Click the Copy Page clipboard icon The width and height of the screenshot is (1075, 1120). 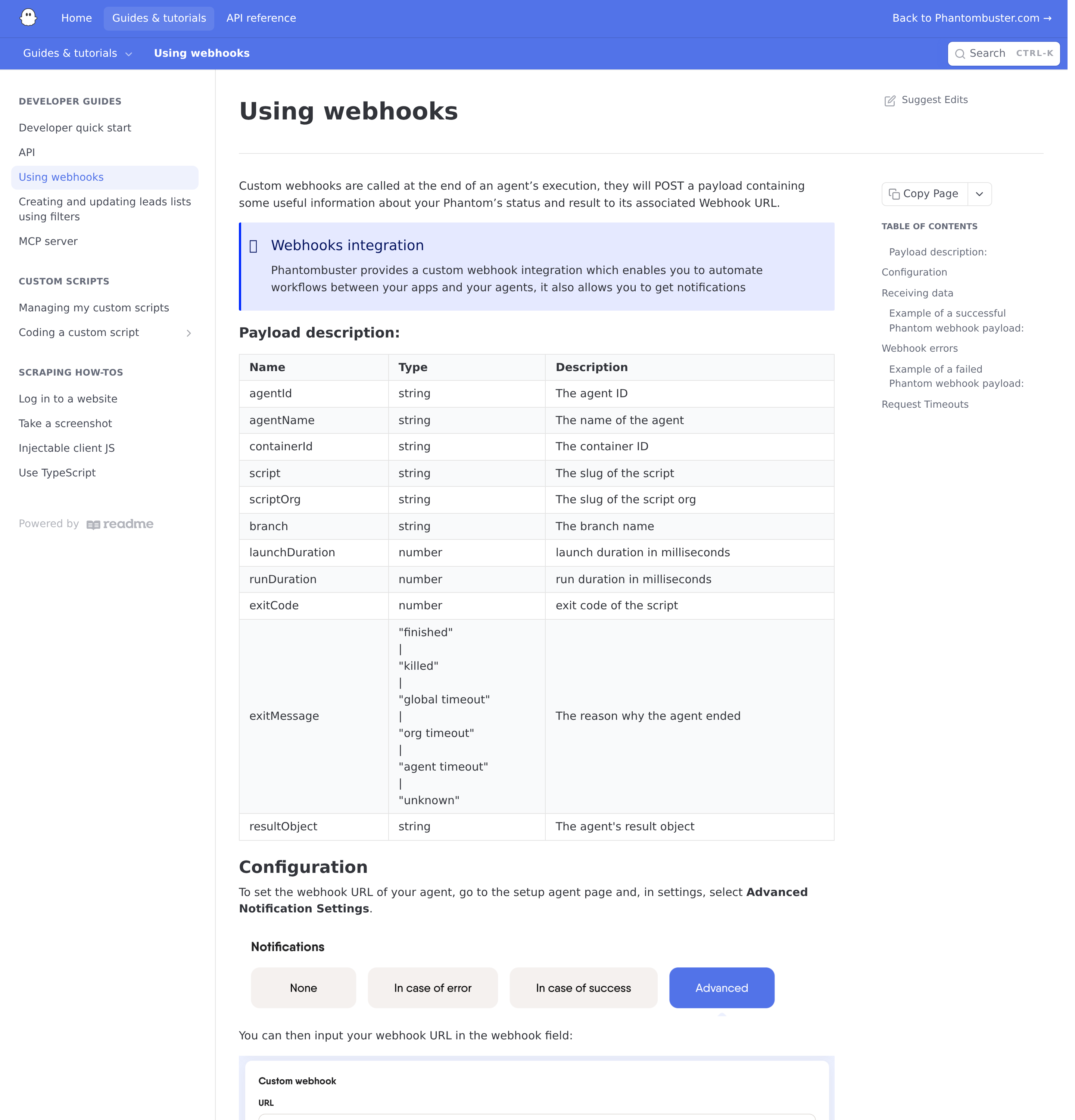(x=894, y=194)
